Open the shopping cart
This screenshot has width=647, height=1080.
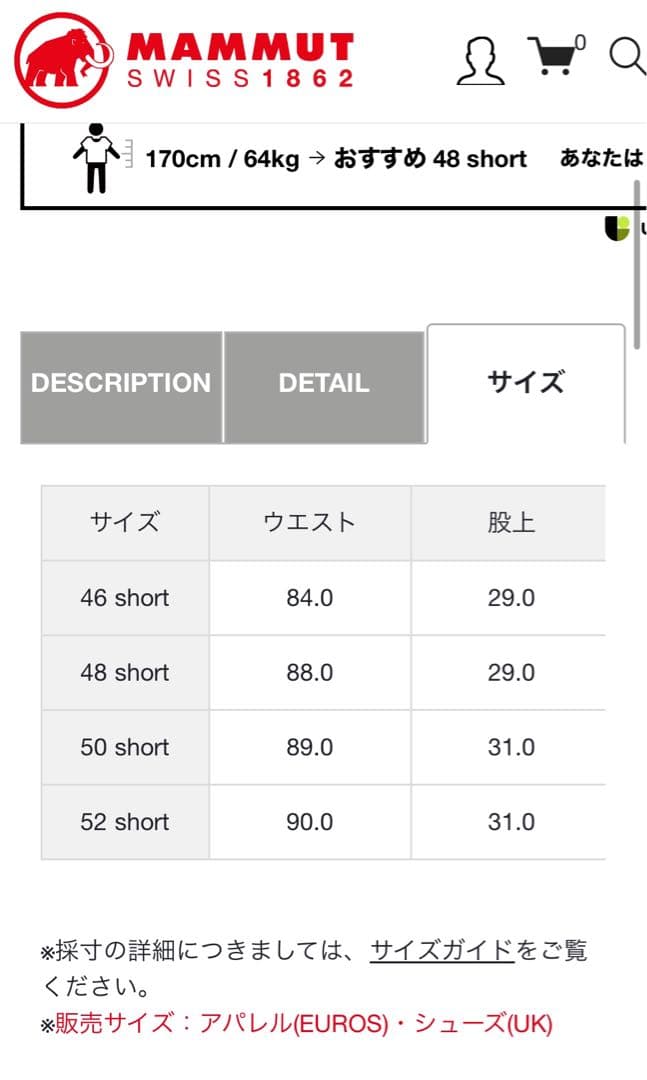[554, 57]
